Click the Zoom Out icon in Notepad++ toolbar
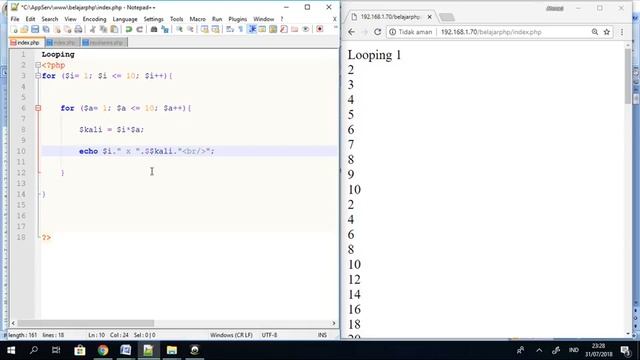640x360 pixels. click(x=190, y=29)
